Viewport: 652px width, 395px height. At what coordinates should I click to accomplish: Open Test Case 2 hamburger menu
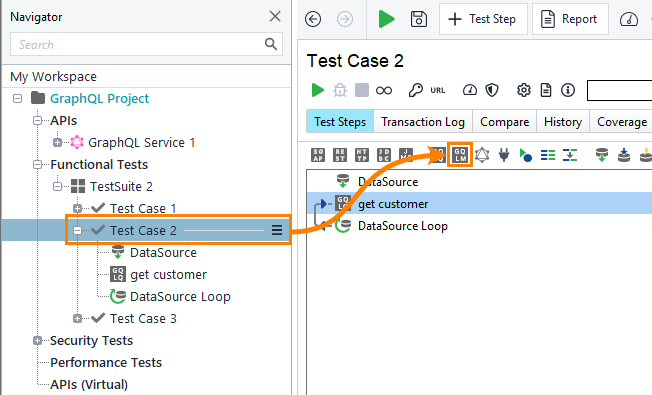coord(277,230)
